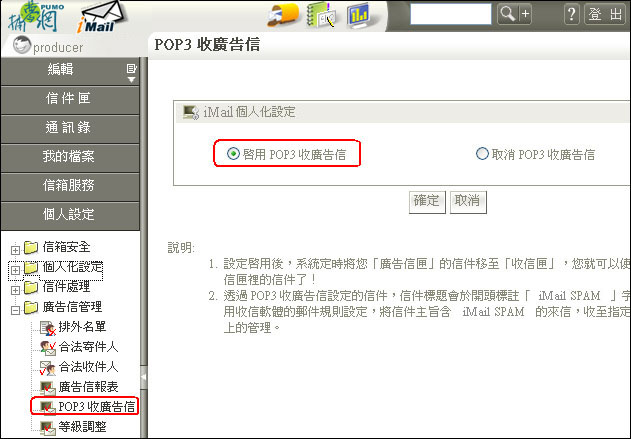
Task: Open help question mark icon
Action: click(x=571, y=14)
